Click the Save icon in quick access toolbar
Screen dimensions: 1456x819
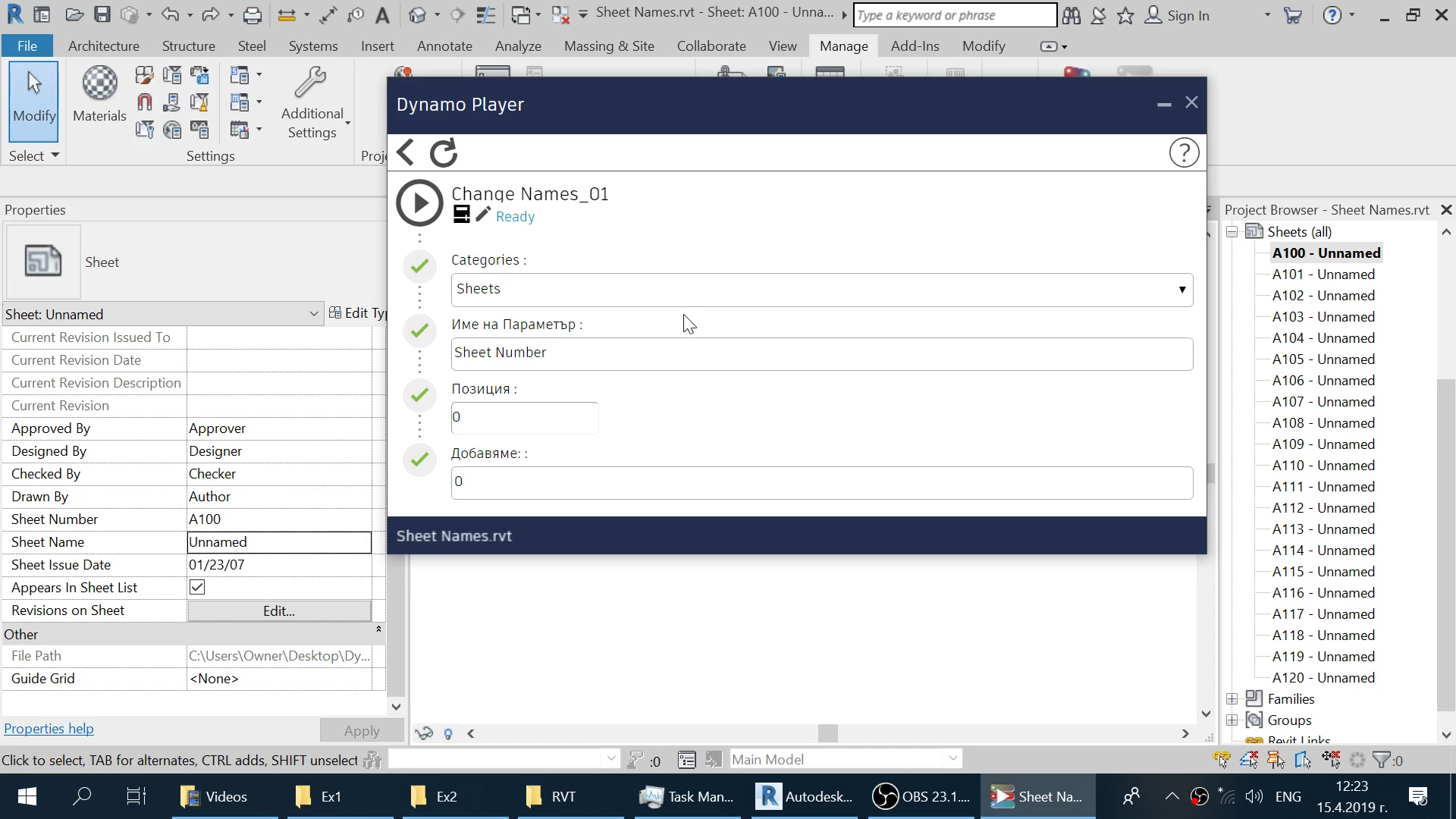pyautogui.click(x=102, y=15)
